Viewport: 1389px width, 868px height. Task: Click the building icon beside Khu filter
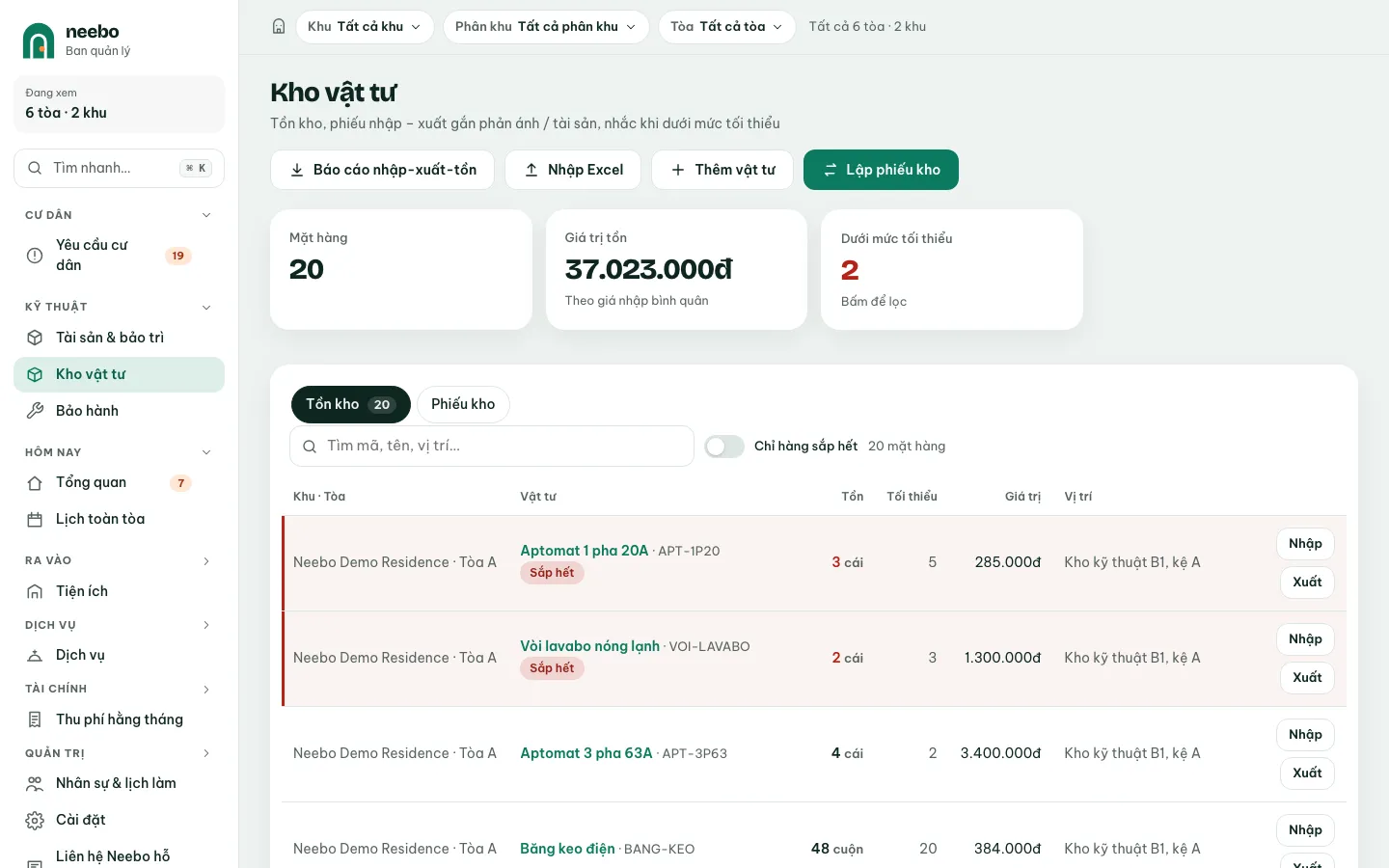[x=279, y=27]
